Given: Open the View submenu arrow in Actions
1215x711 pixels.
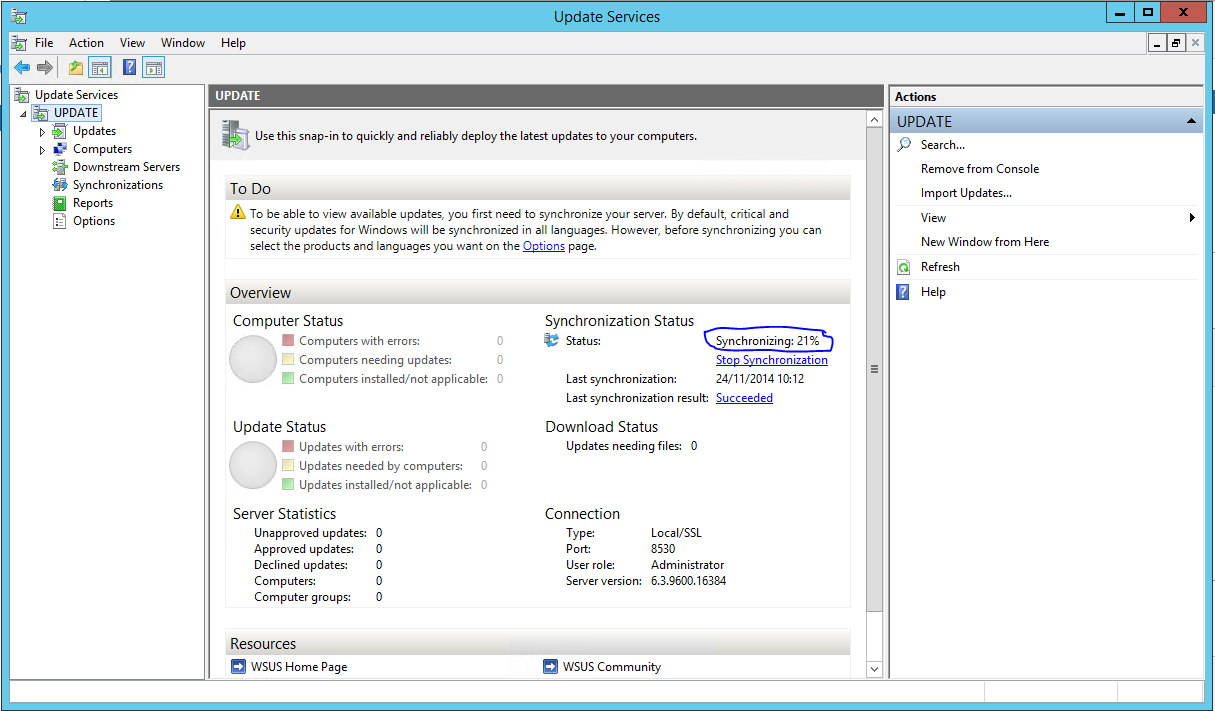Looking at the screenshot, I should point(1192,217).
